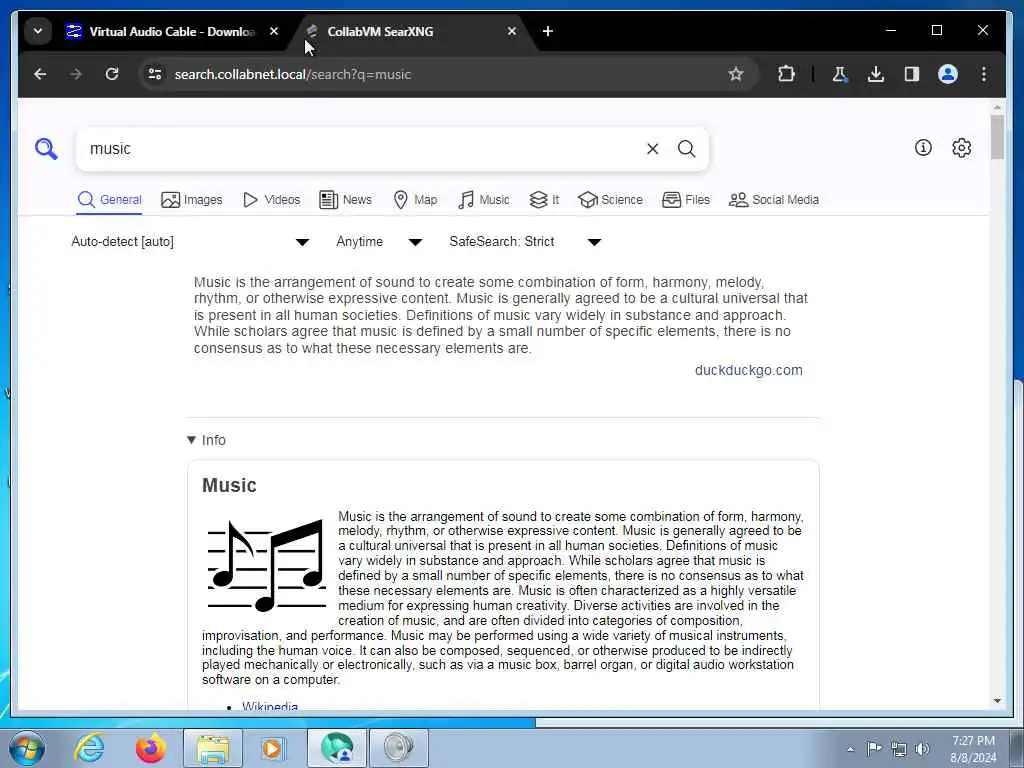
Task: Open Windows Explorer folder in taskbar
Action: [x=212, y=748]
